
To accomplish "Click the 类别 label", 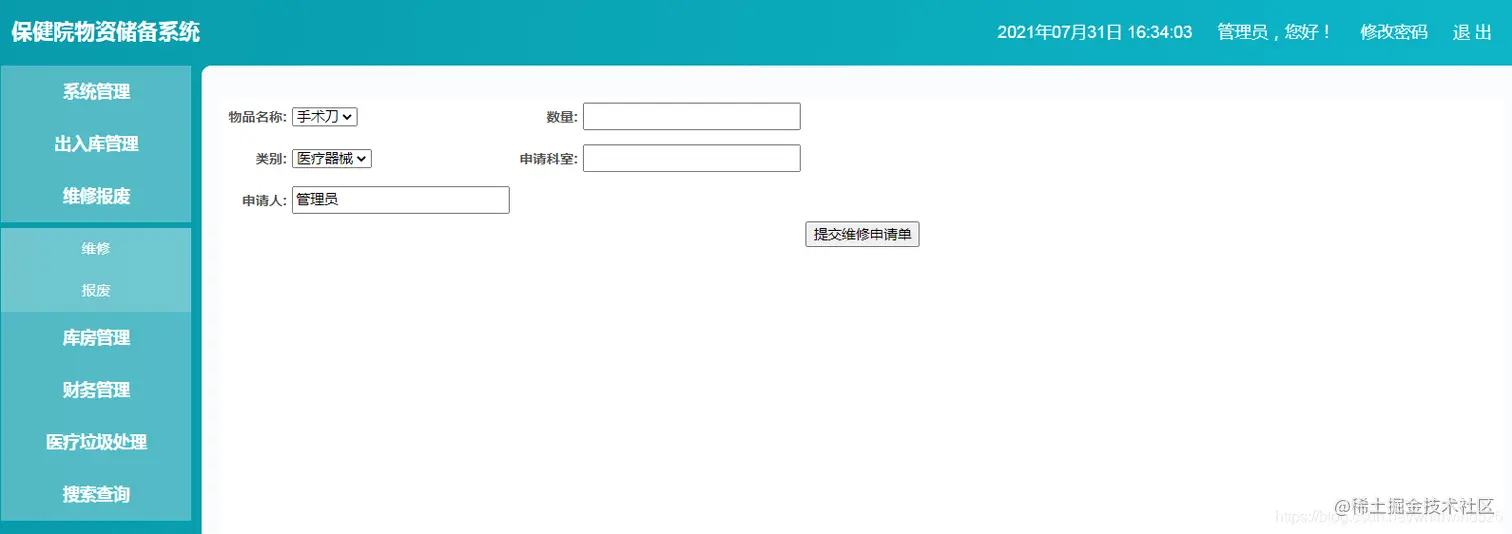I will pyautogui.click(x=271, y=158).
